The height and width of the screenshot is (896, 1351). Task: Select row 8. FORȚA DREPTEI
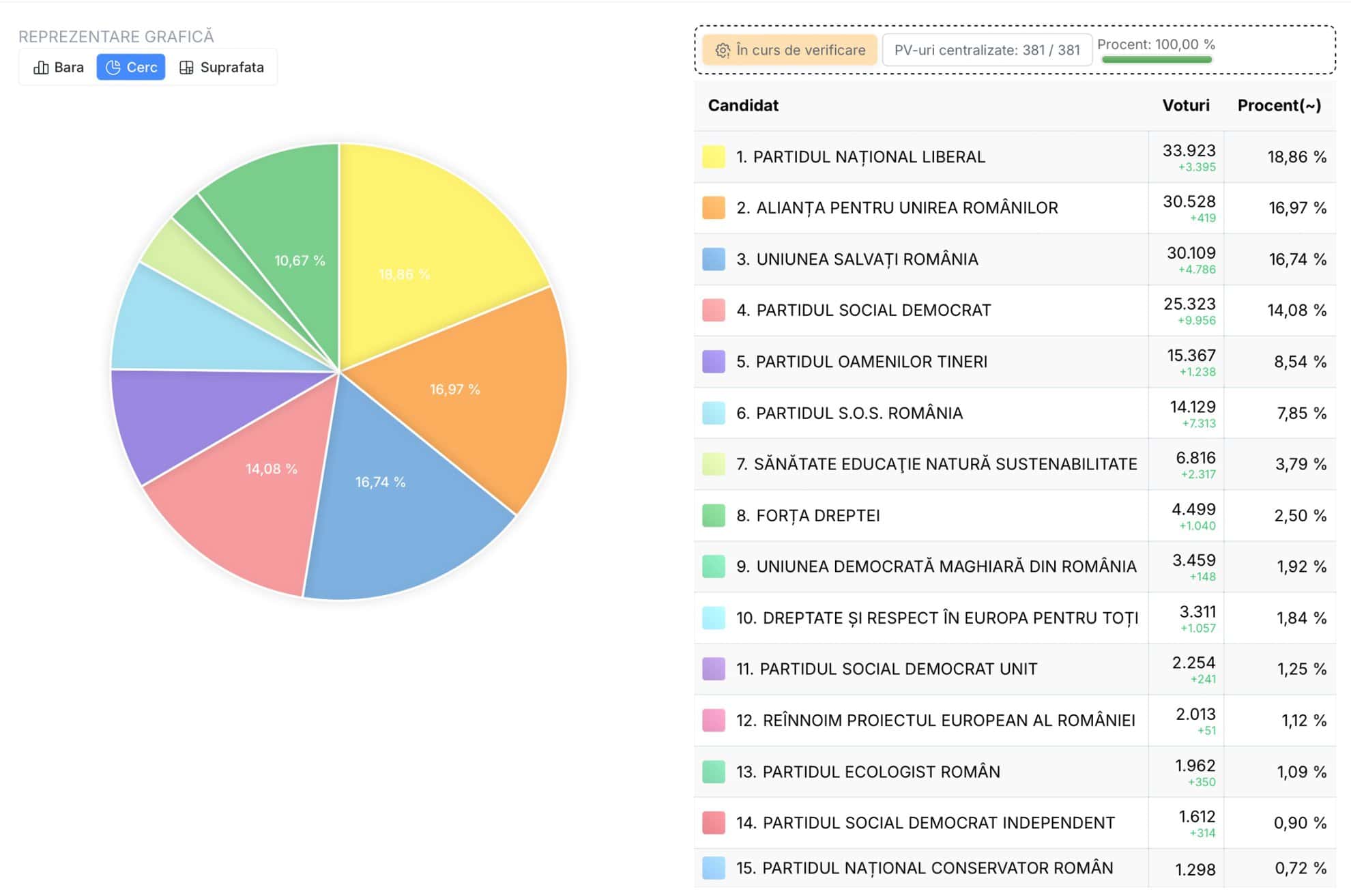click(x=1015, y=516)
